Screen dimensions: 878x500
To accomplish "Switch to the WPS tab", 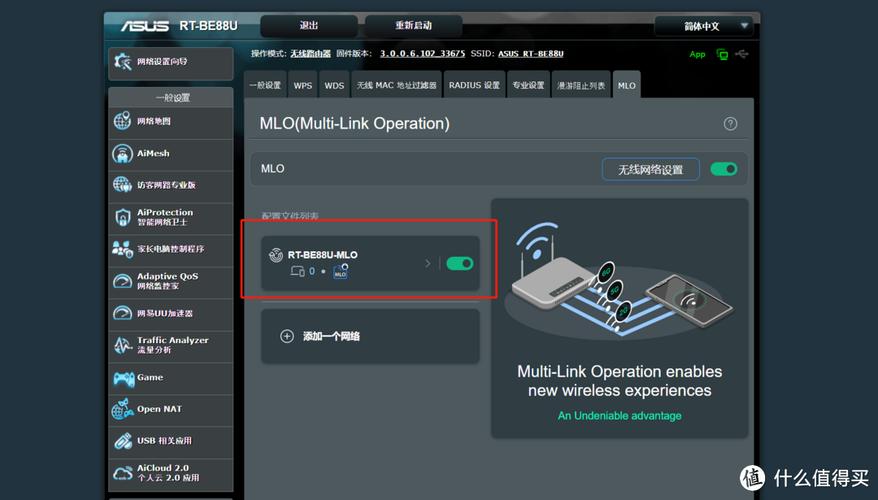I will coord(303,85).
